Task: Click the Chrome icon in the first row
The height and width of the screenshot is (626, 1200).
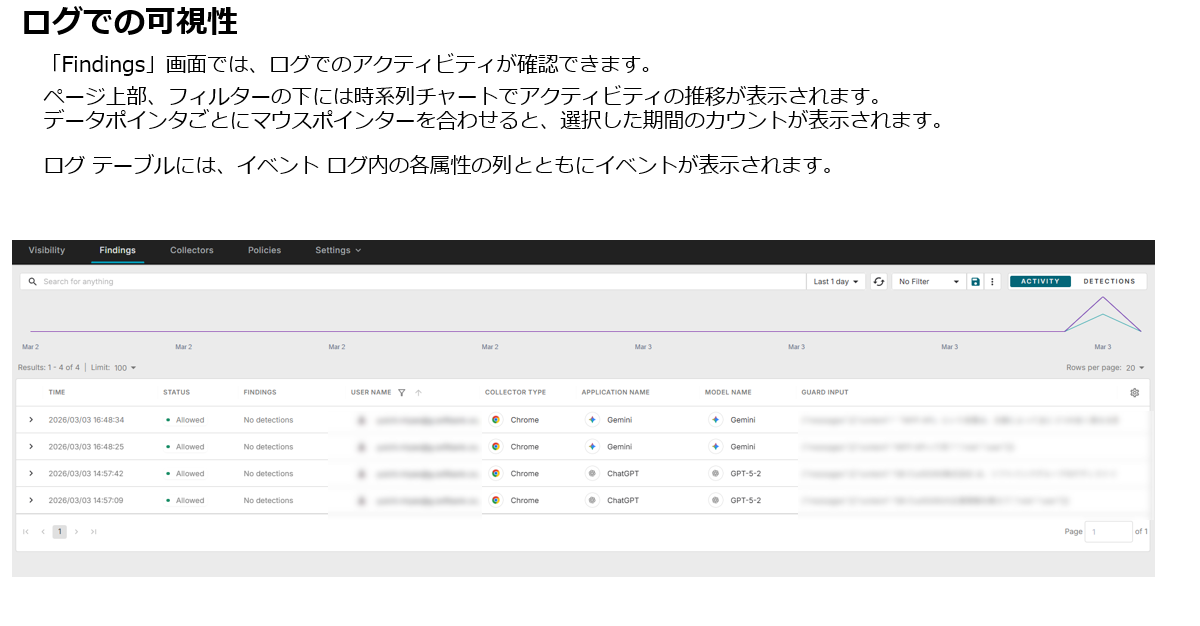Action: (x=496, y=420)
